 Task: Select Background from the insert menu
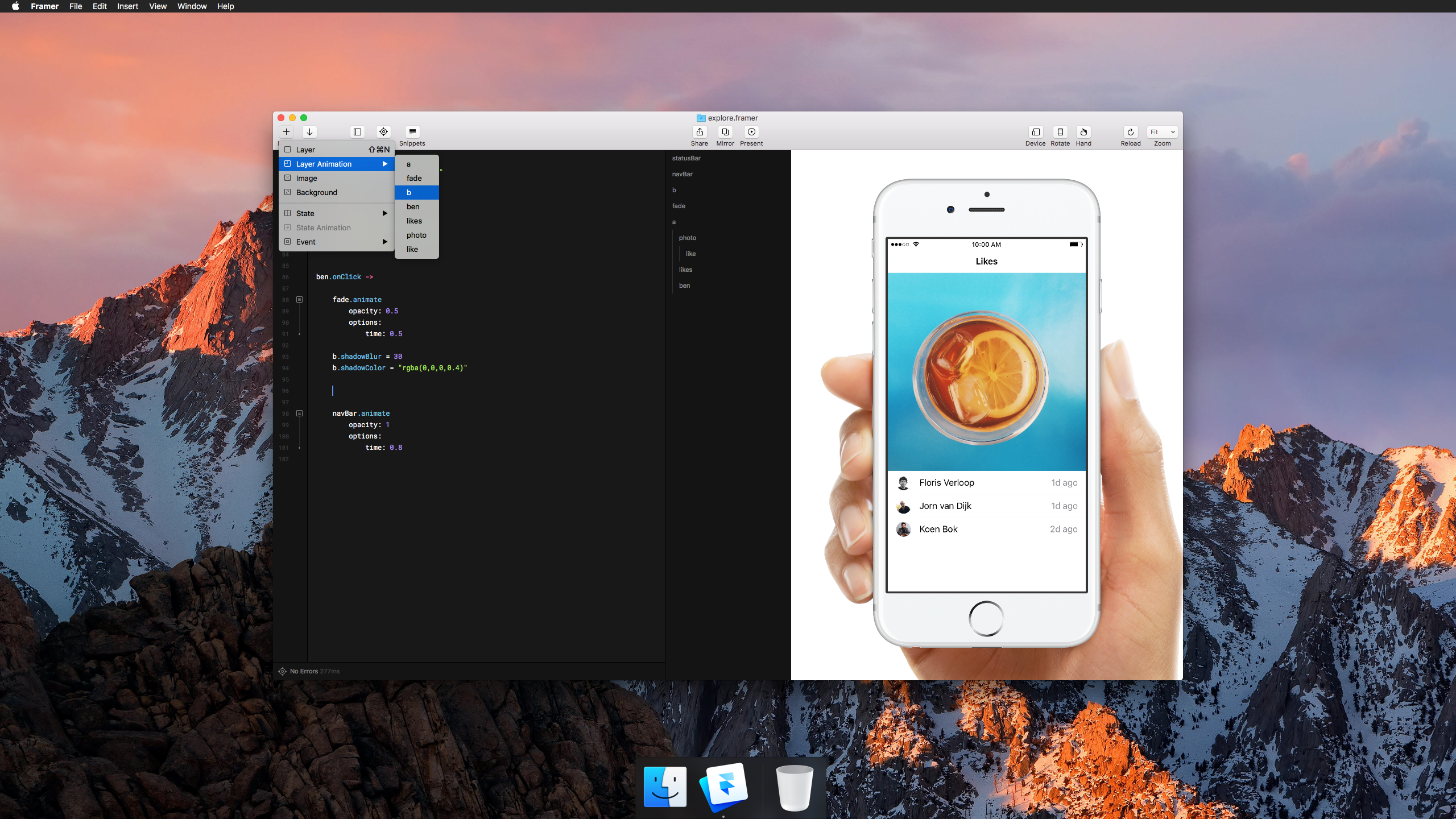tap(317, 193)
